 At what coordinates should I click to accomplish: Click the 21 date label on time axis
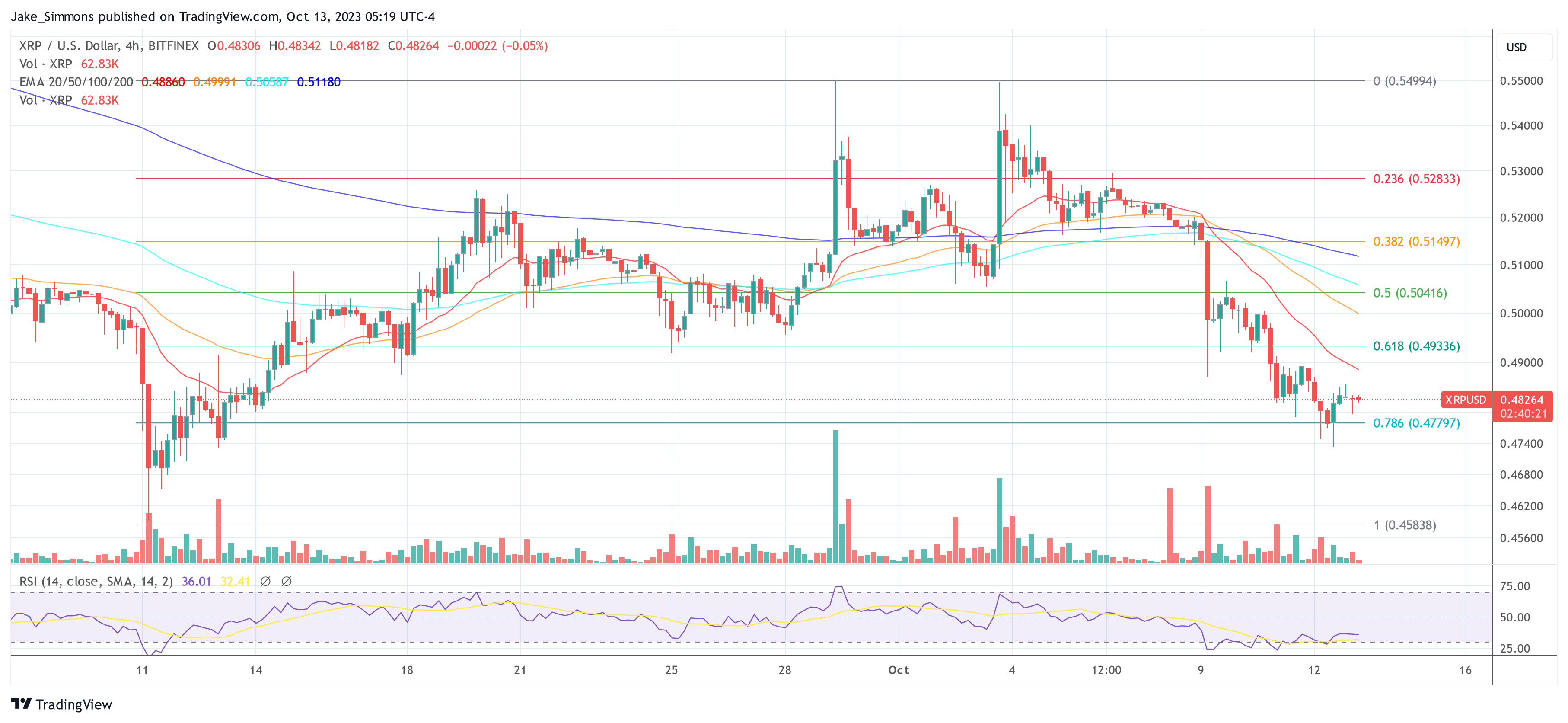(x=520, y=670)
